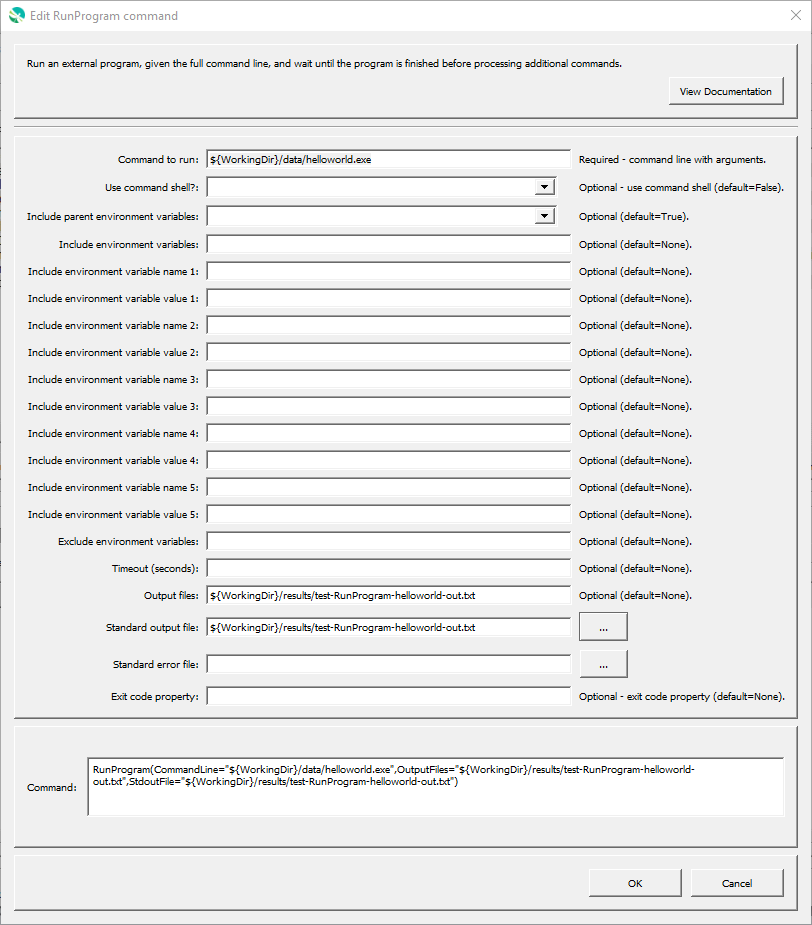Click the 'Exit code property:' label
Image resolution: width=812 pixels, height=925 pixels.
pos(155,697)
